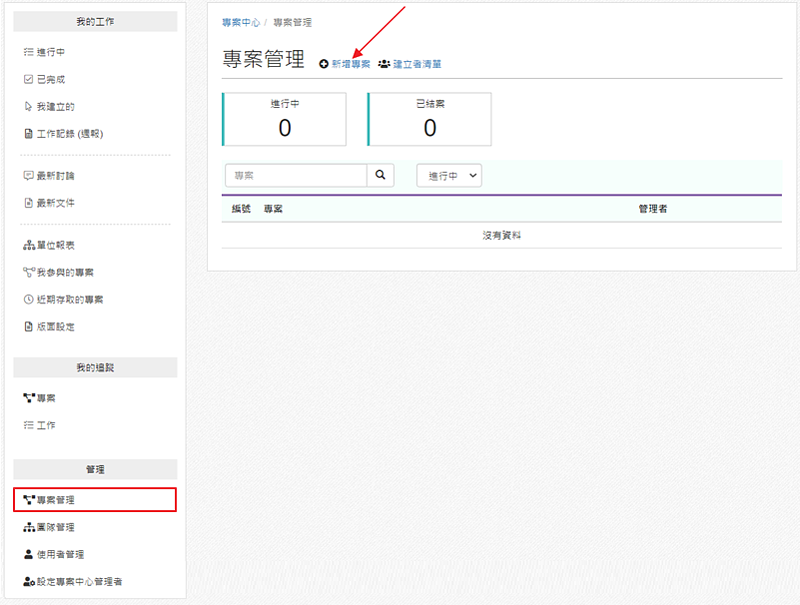Click the 單位報表 hierarchy icon
Image resolution: width=800 pixels, height=605 pixels.
point(28,245)
